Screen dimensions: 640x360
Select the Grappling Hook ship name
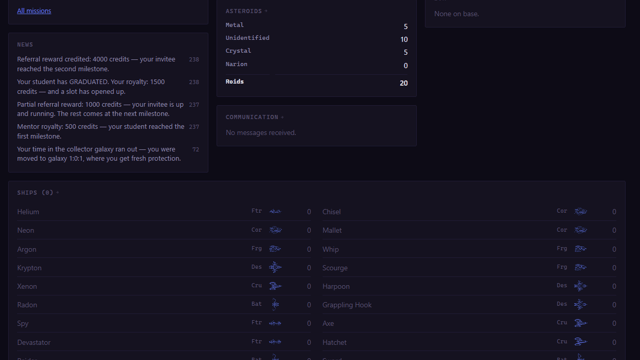click(x=347, y=305)
